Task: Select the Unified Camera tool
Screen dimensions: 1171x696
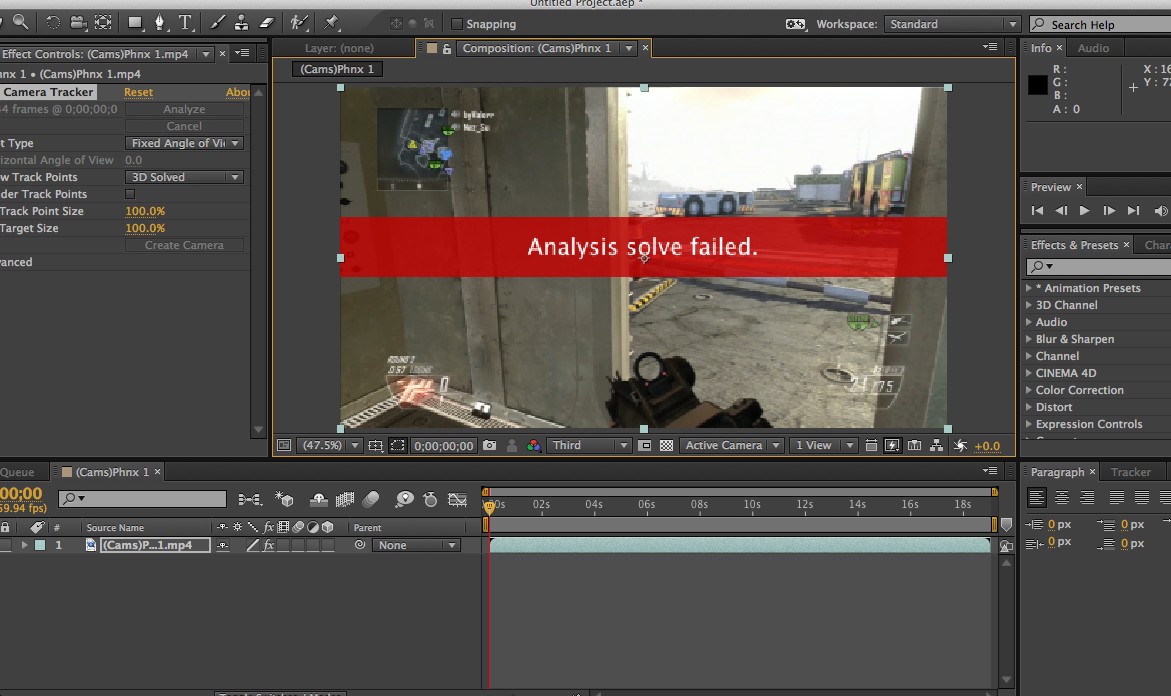Action: [x=78, y=22]
